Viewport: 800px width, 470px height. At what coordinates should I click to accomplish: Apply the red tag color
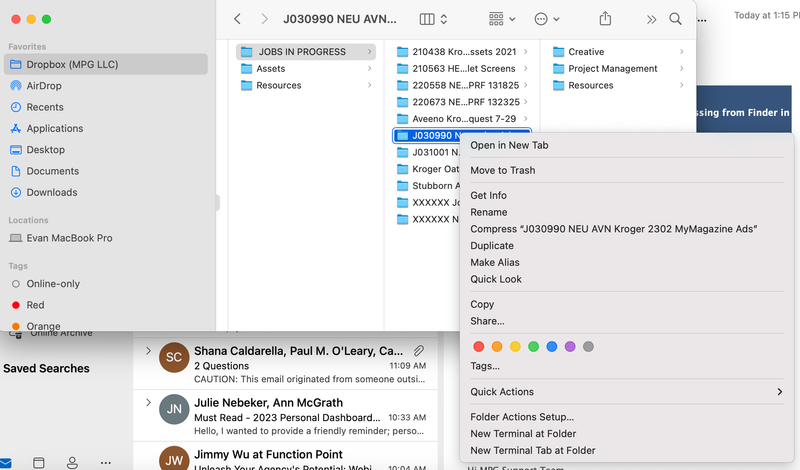click(x=479, y=347)
